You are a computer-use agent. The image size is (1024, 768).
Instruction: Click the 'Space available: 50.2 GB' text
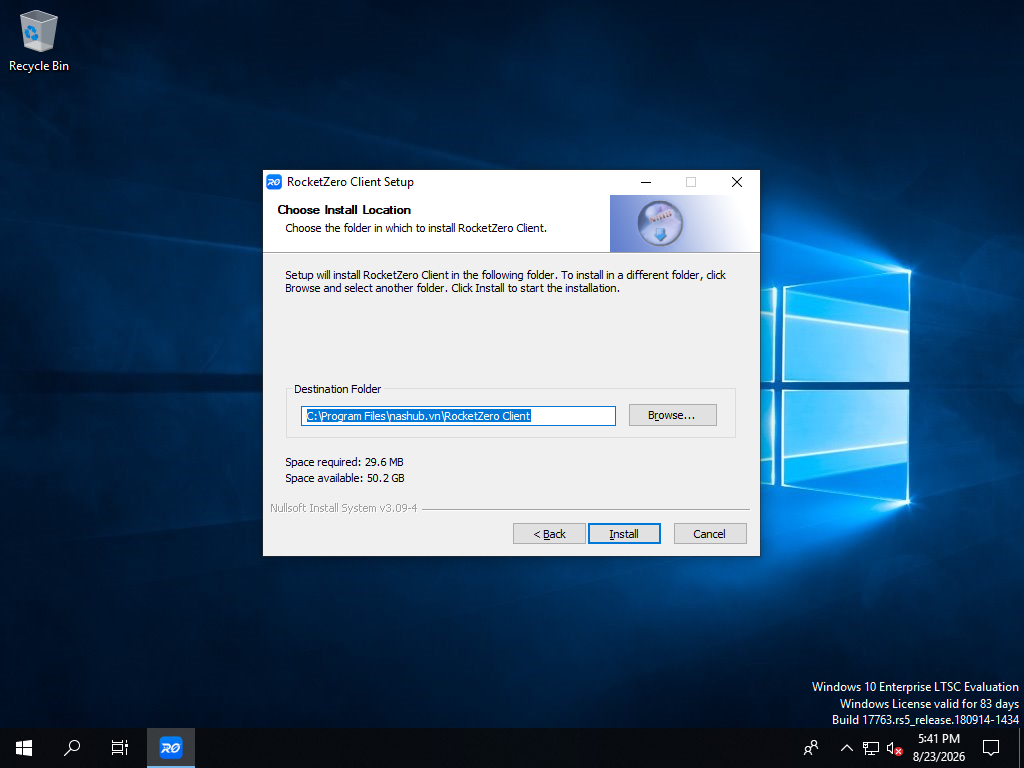pyautogui.click(x=345, y=478)
